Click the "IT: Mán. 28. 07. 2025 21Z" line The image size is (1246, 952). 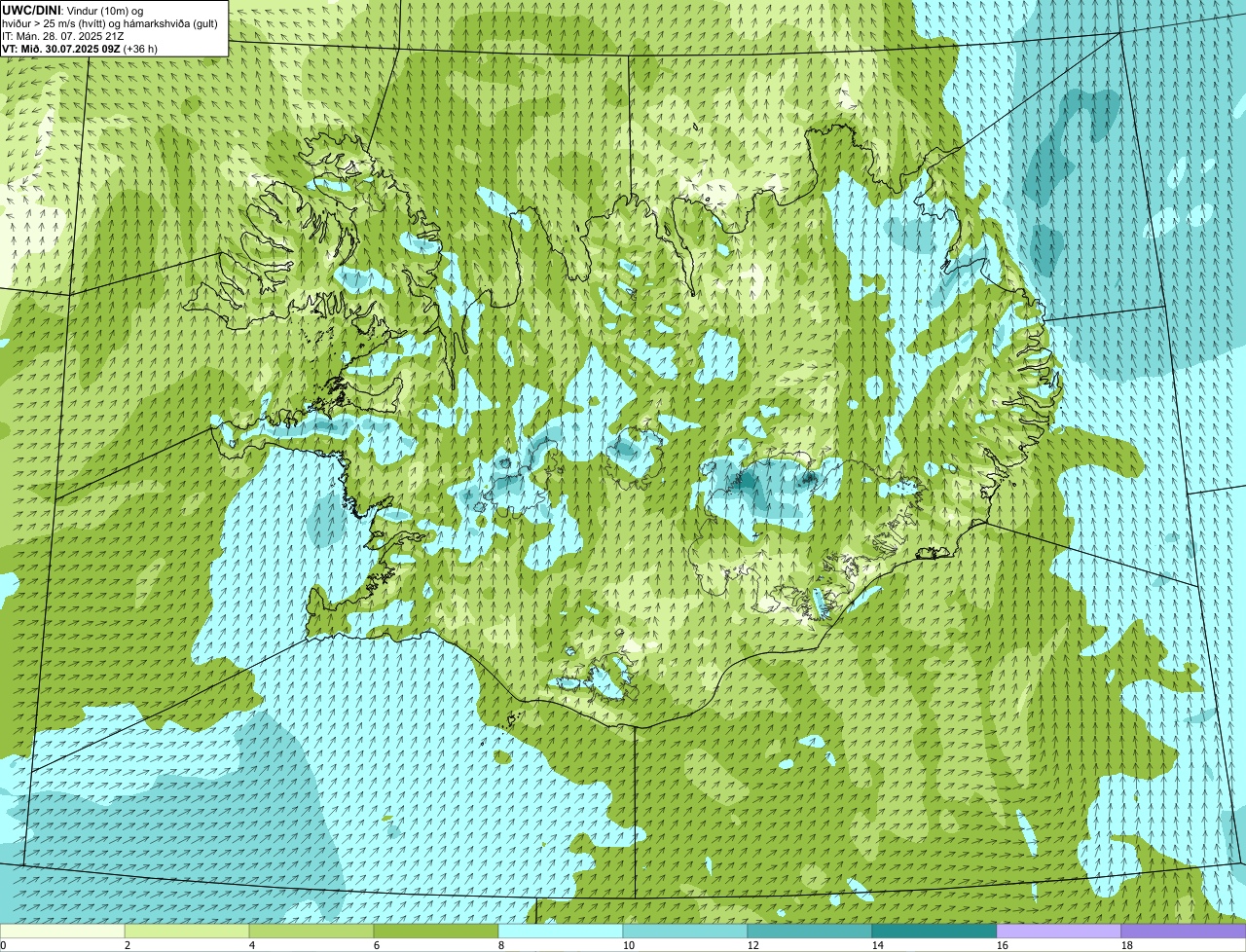tap(62, 35)
